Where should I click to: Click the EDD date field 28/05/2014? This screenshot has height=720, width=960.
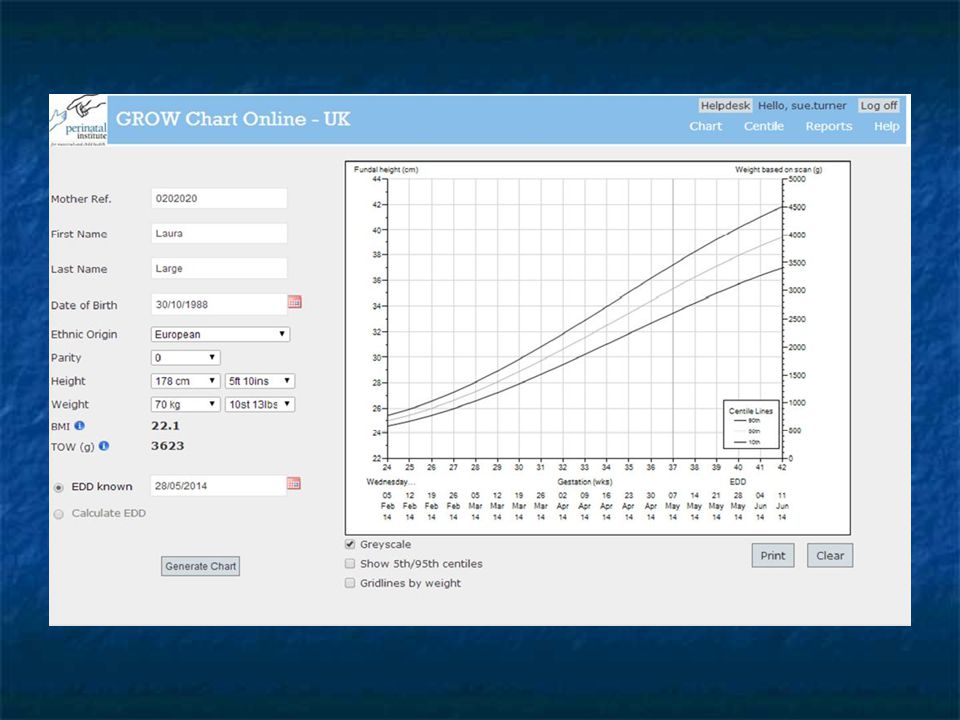coord(218,486)
